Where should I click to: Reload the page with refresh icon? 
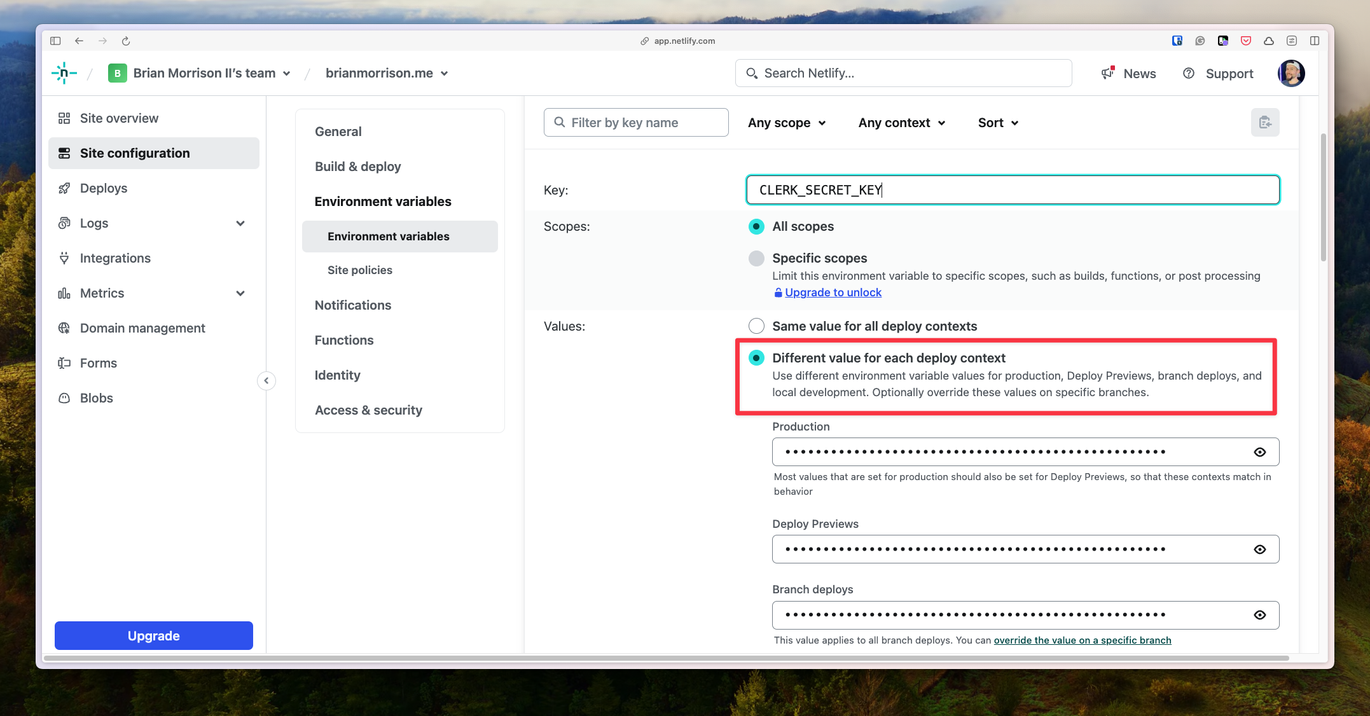(126, 41)
